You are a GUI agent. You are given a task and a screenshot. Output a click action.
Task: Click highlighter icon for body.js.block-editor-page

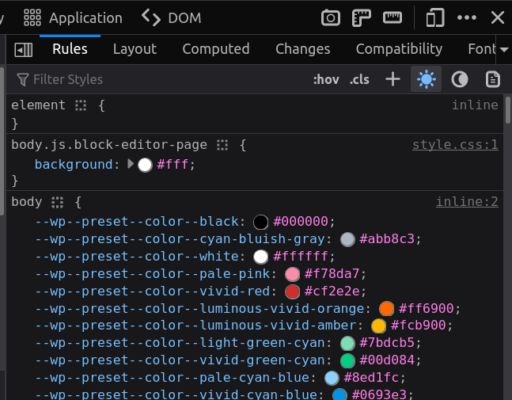click(222, 145)
